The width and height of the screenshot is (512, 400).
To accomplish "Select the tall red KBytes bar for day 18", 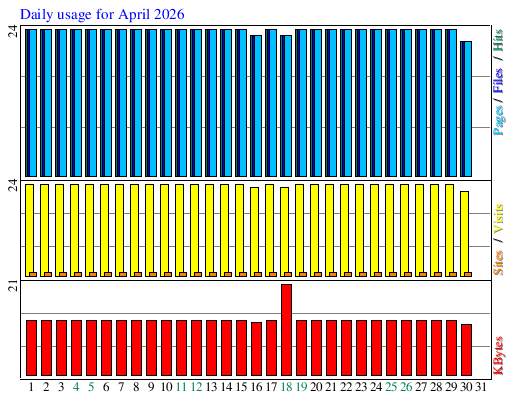I will (x=286, y=330).
